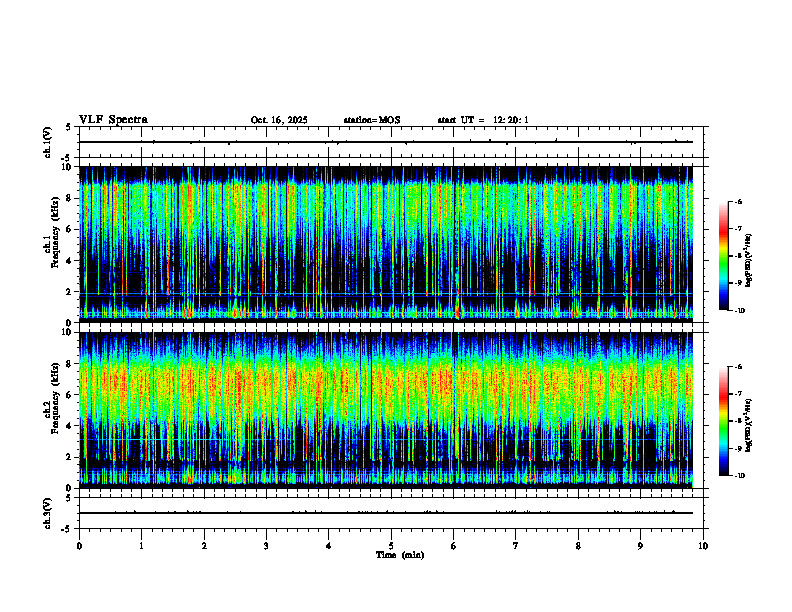Click the time axis tick label "5"
The image size is (792, 612).
pos(391,546)
